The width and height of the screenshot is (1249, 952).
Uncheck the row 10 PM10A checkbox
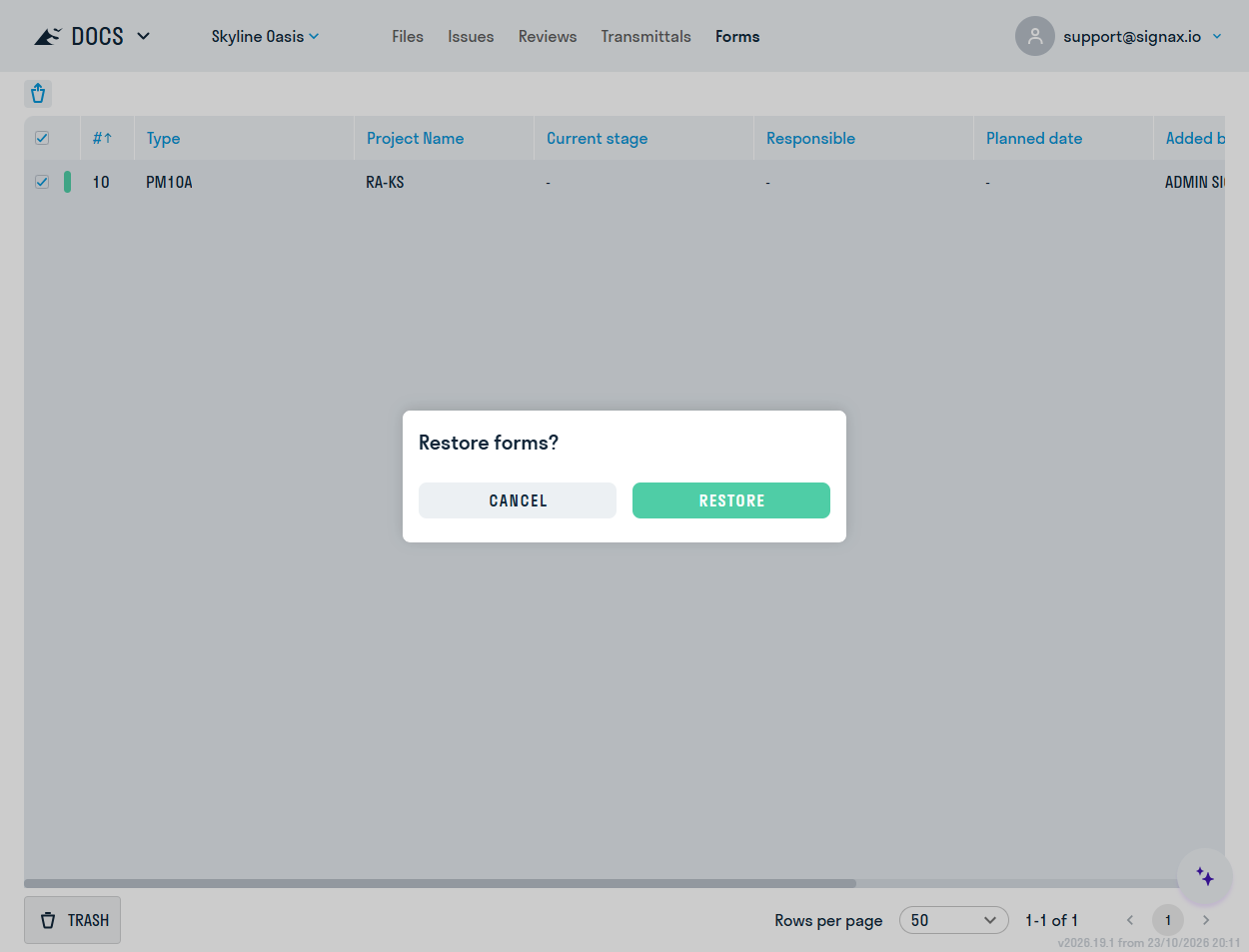(x=42, y=182)
